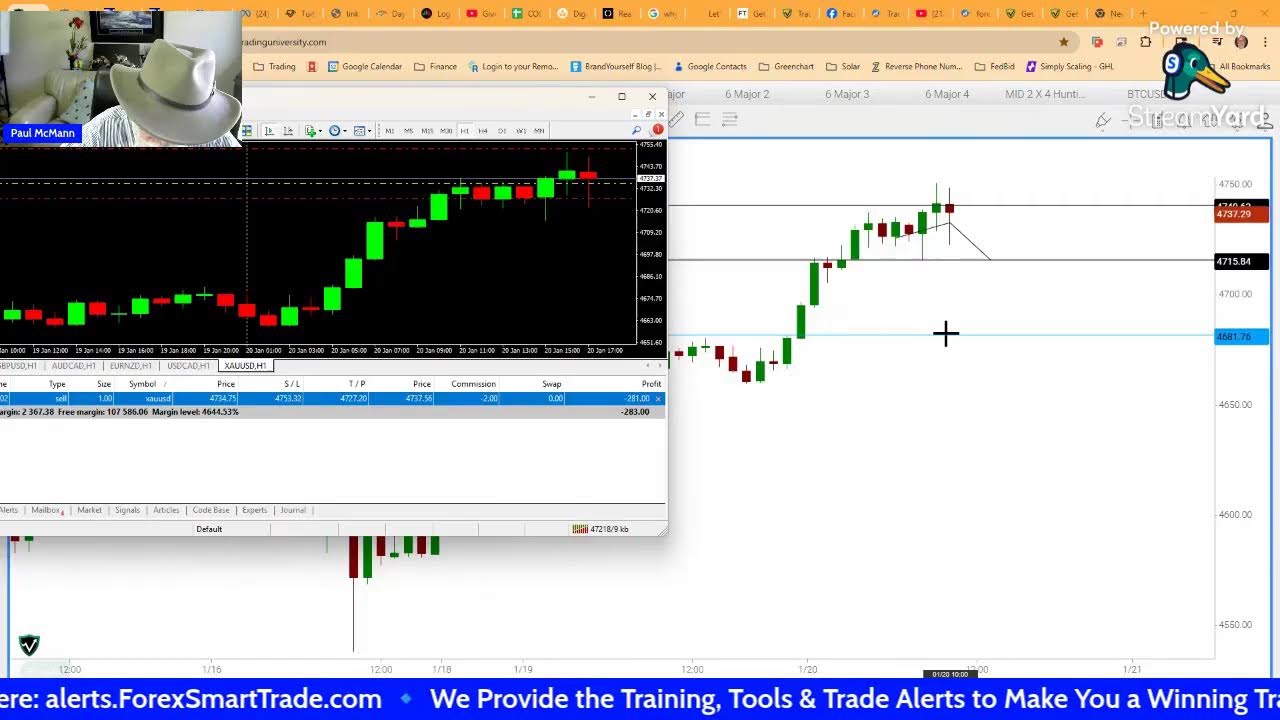Open the Journal terminal tab
Image resolution: width=1280 pixels, height=720 pixels.
coord(293,510)
